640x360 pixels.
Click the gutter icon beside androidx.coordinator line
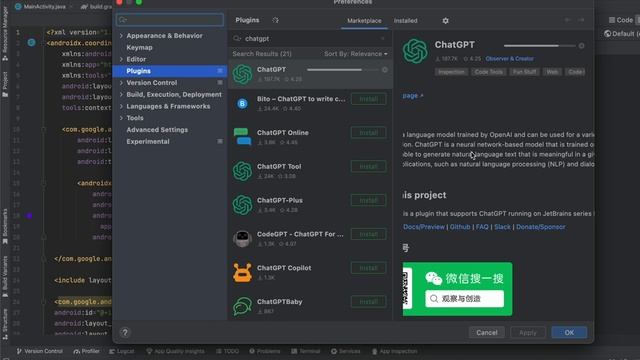pyautogui.click(x=31, y=42)
